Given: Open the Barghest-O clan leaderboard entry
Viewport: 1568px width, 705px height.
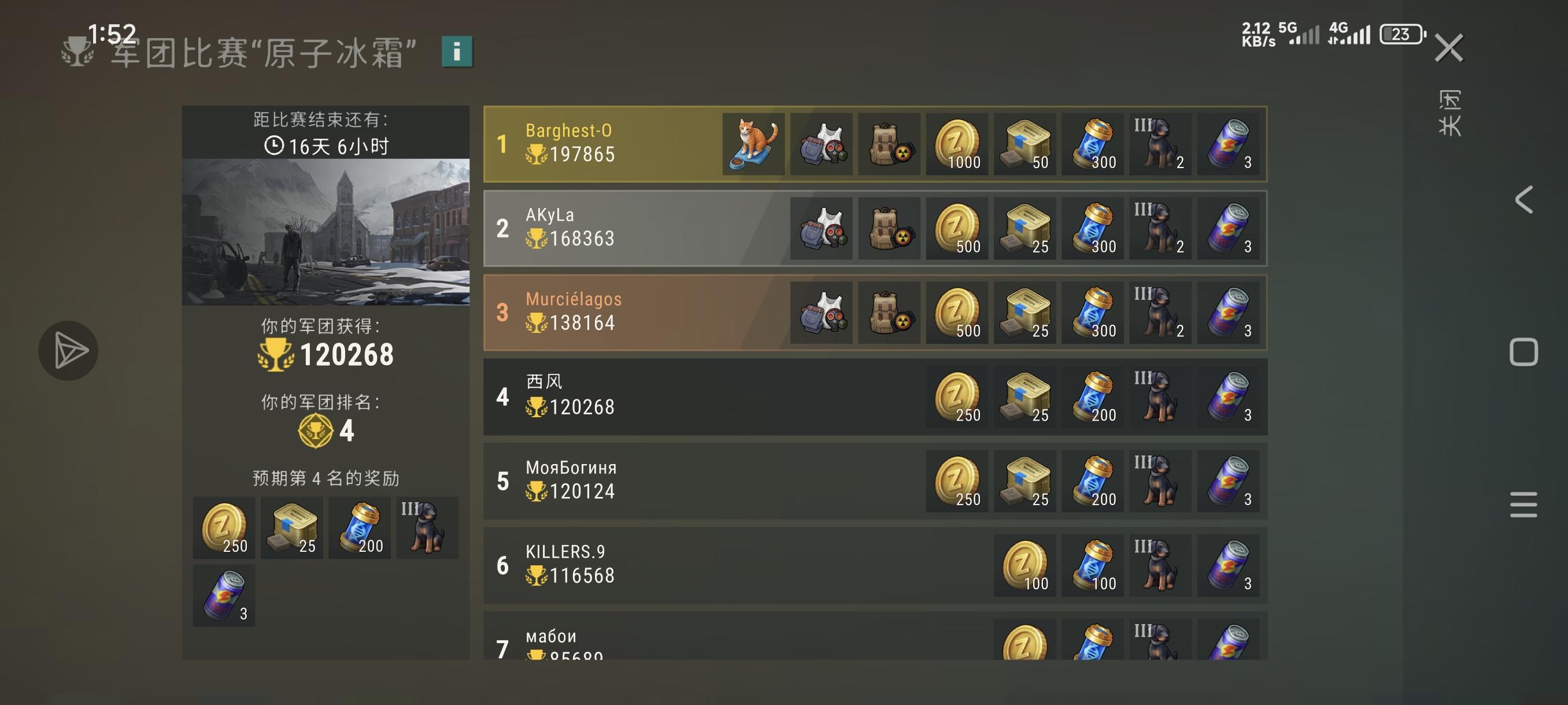Looking at the screenshot, I should pos(875,144).
